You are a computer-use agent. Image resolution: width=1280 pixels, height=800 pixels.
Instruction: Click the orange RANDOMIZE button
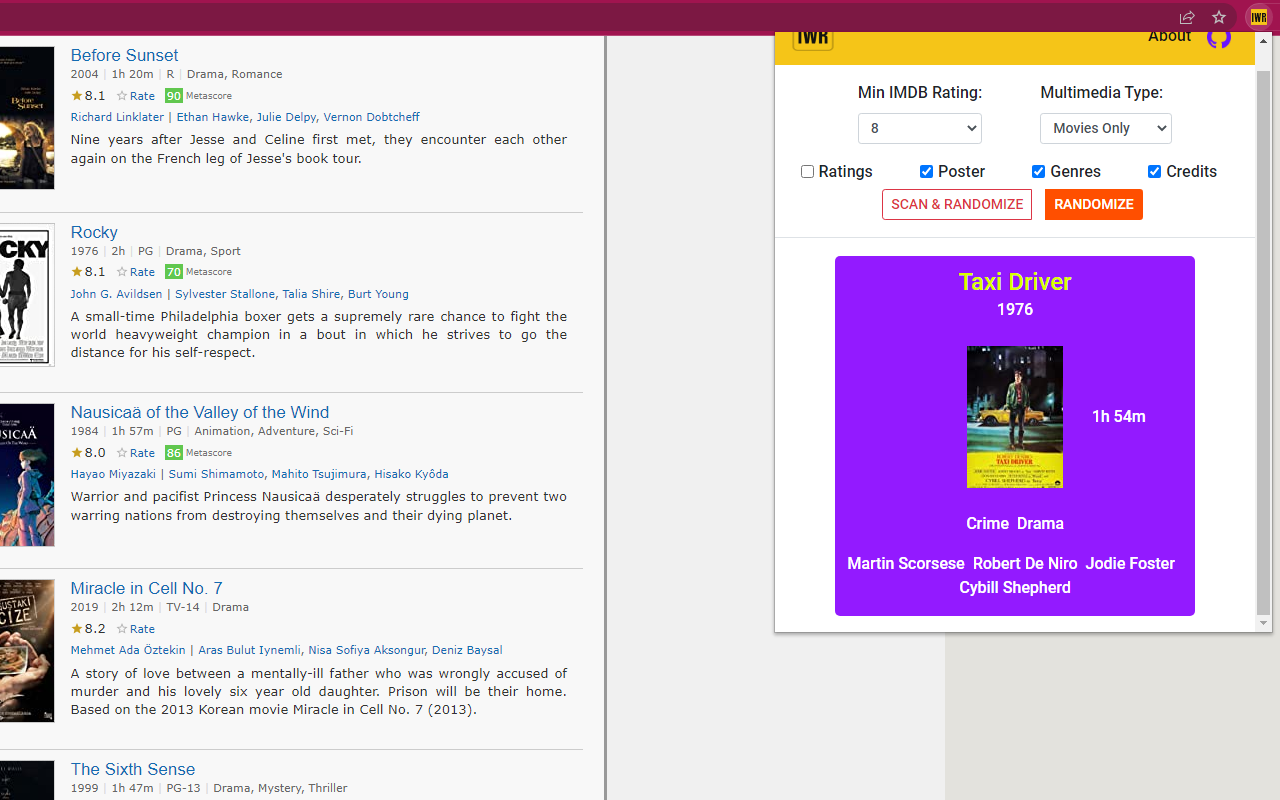(1094, 204)
